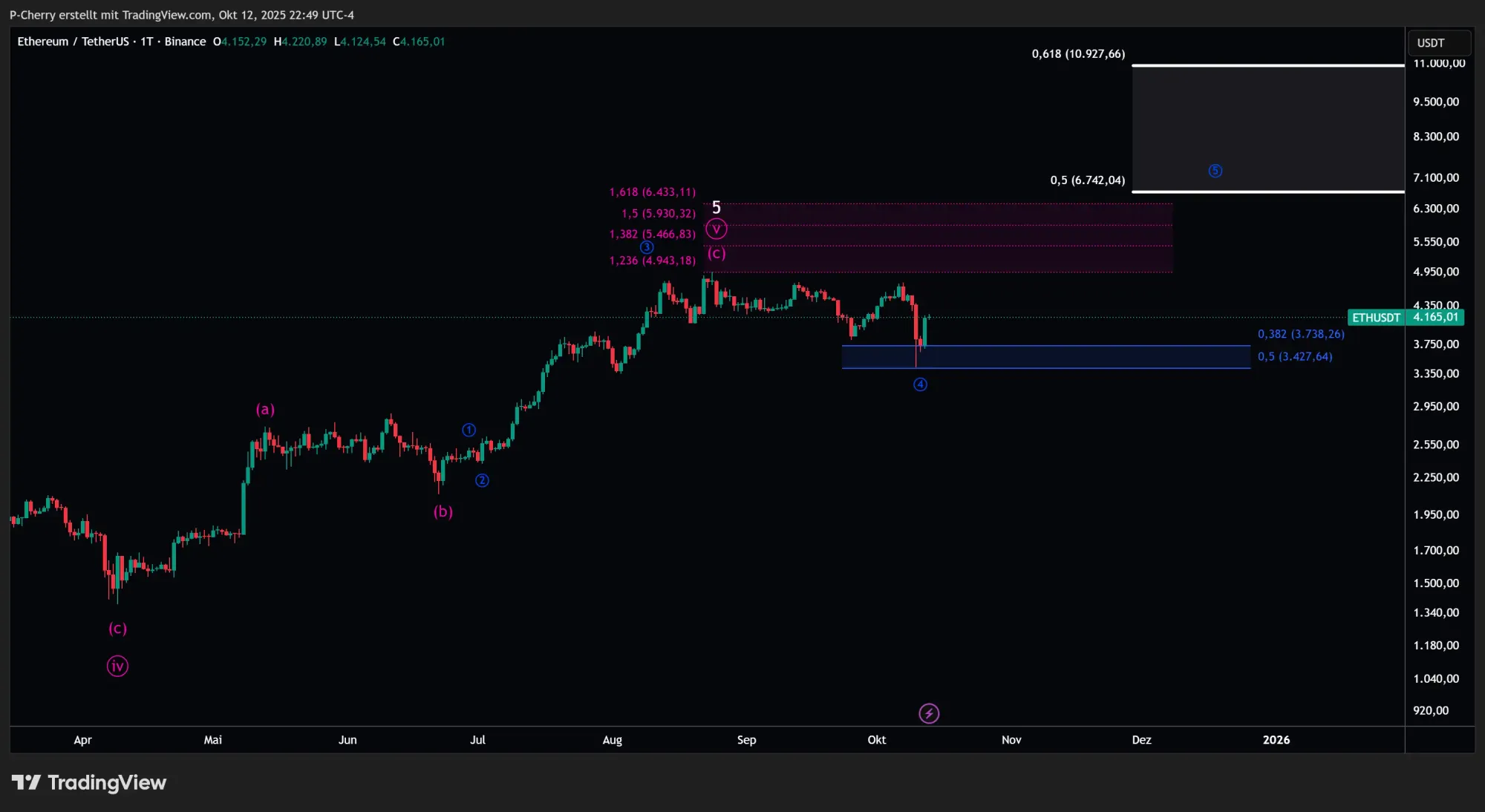This screenshot has height=812, width=1485.
Task: Click the TradingView logo
Action: (x=89, y=782)
